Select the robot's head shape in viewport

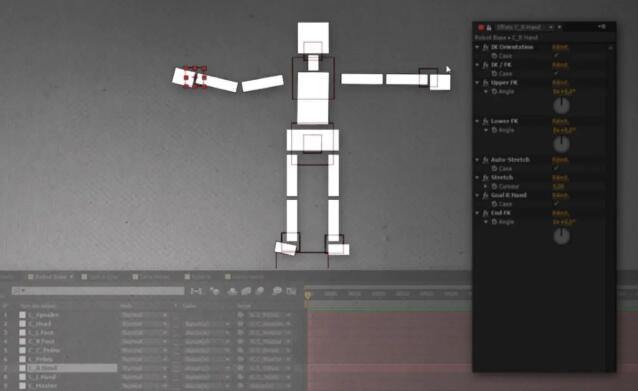click(x=313, y=37)
